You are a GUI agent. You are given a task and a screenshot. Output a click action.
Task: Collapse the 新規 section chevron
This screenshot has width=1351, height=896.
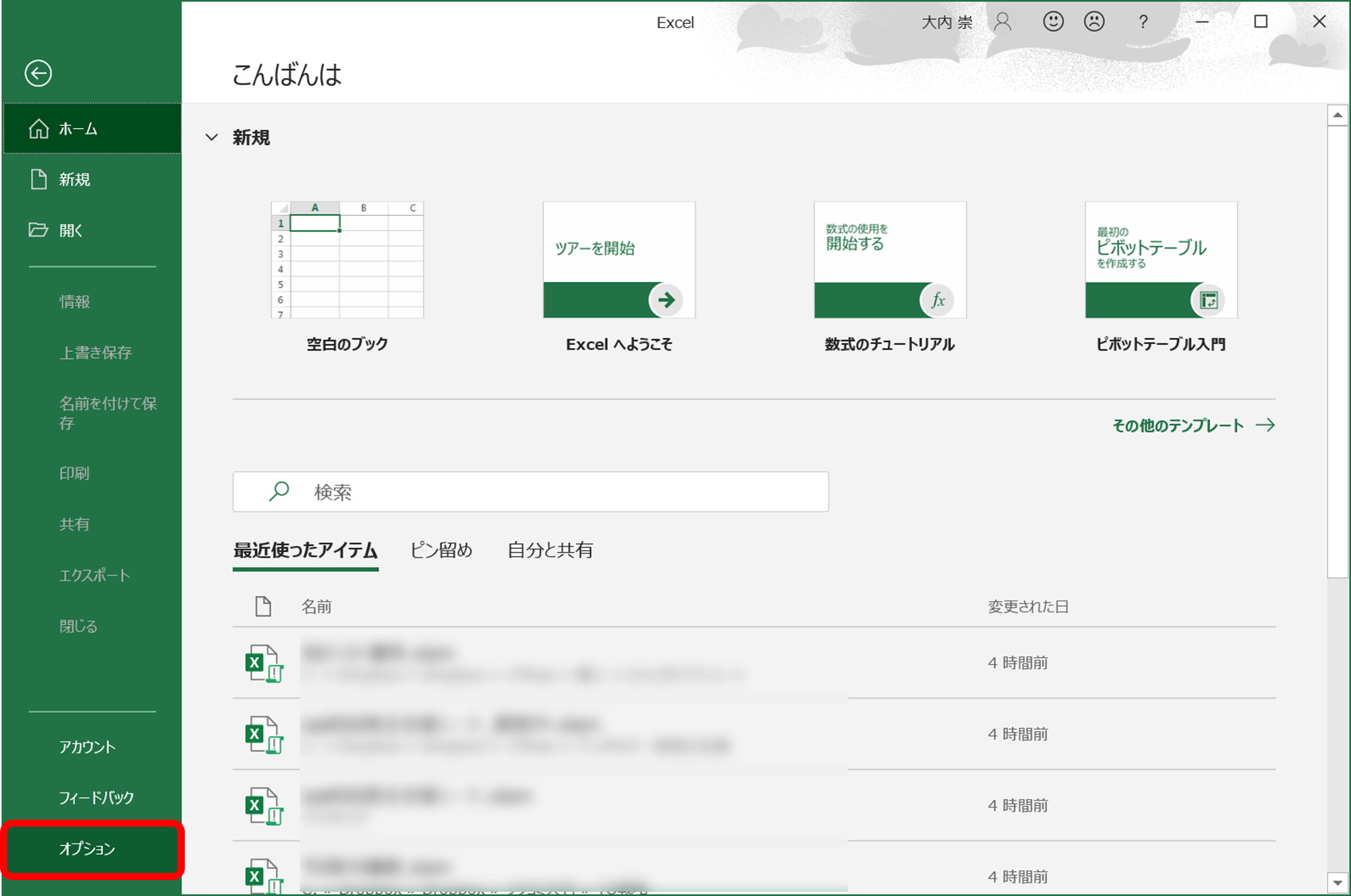coord(211,137)
